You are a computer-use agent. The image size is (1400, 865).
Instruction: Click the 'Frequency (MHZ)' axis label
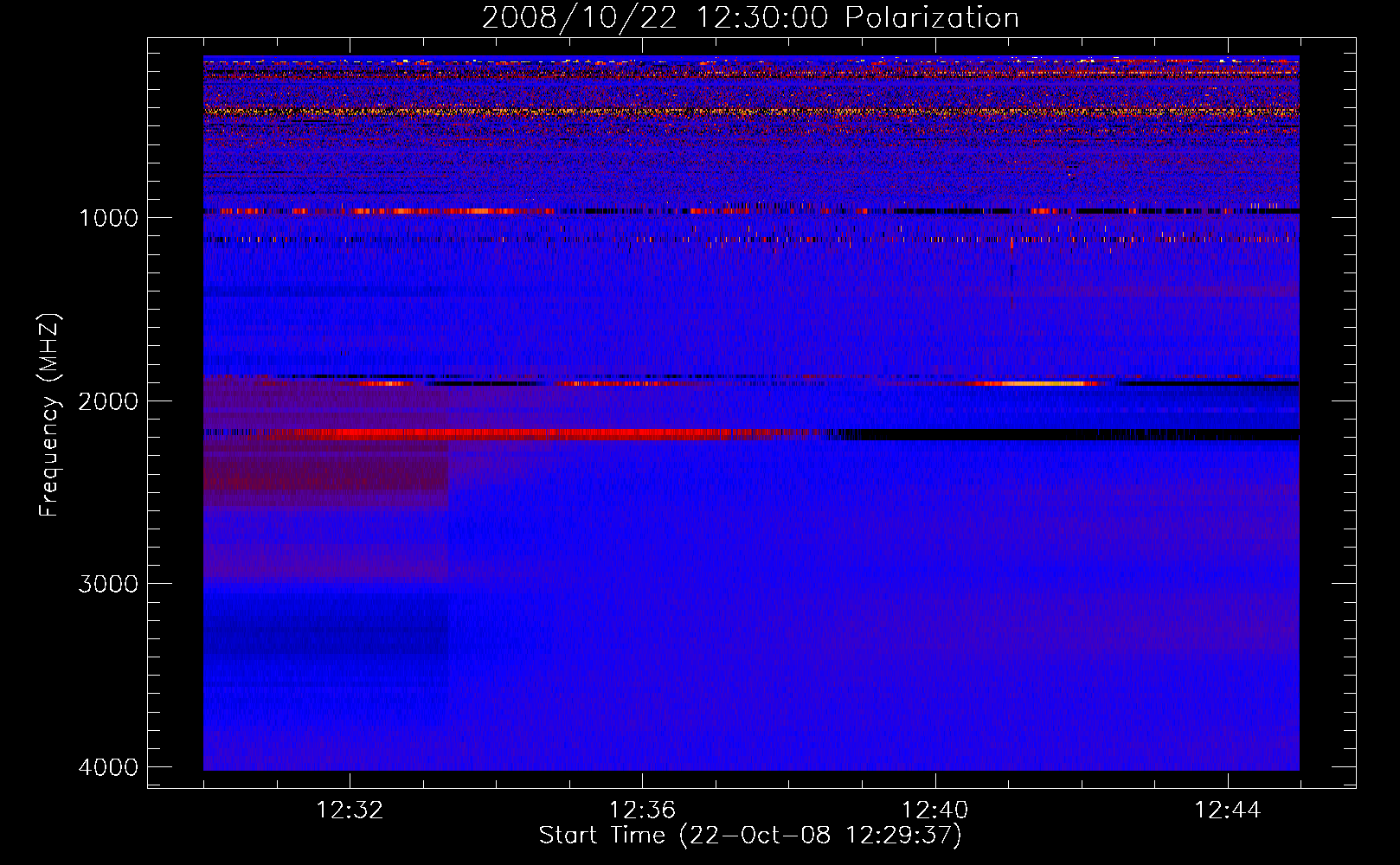click(50, 415)
